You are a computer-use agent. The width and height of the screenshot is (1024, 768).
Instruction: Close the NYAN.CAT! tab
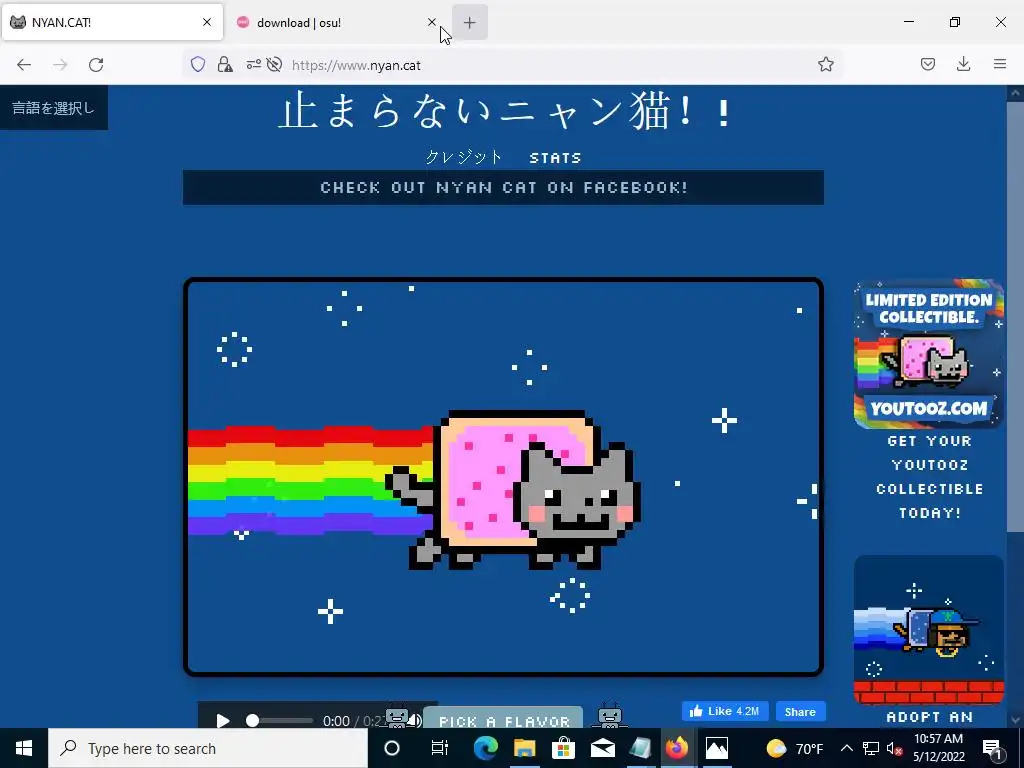tap(207, 22)
